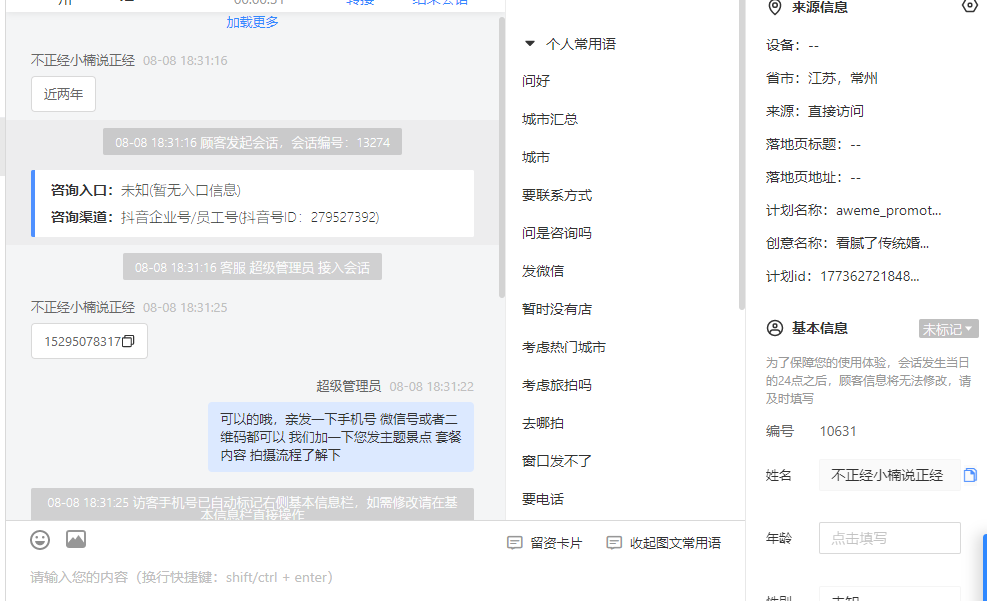
Task: Open the 留资卡片 button
Action: pos(545,542)
